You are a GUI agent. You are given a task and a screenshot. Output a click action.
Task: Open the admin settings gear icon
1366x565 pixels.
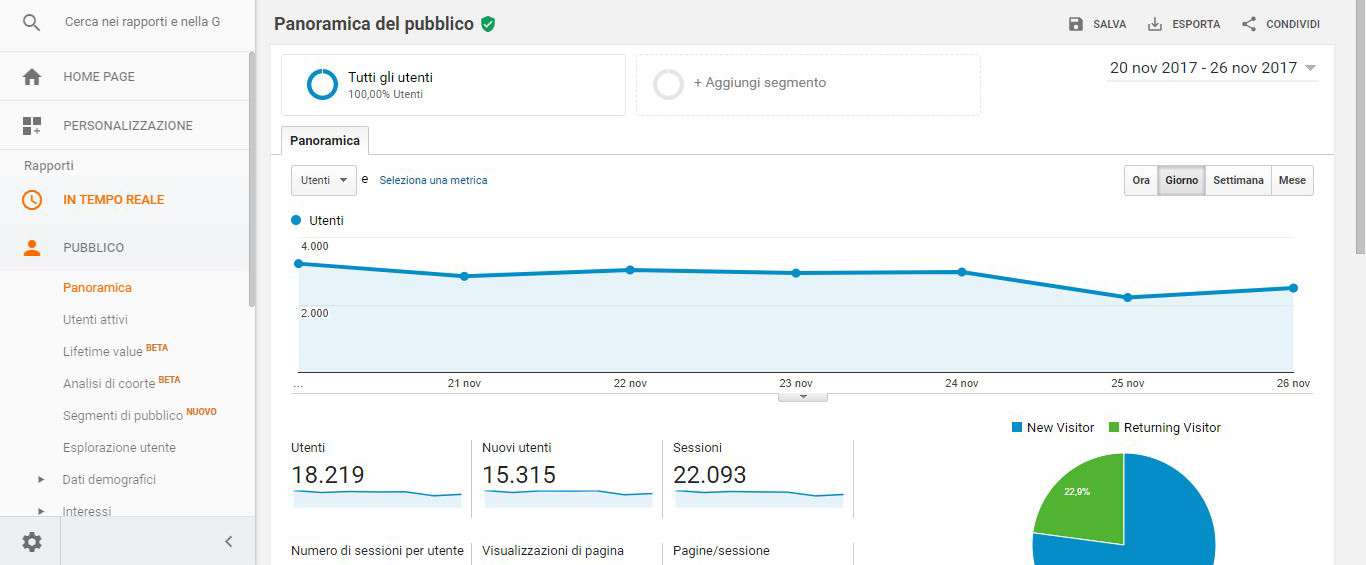[x=32, y=542]
